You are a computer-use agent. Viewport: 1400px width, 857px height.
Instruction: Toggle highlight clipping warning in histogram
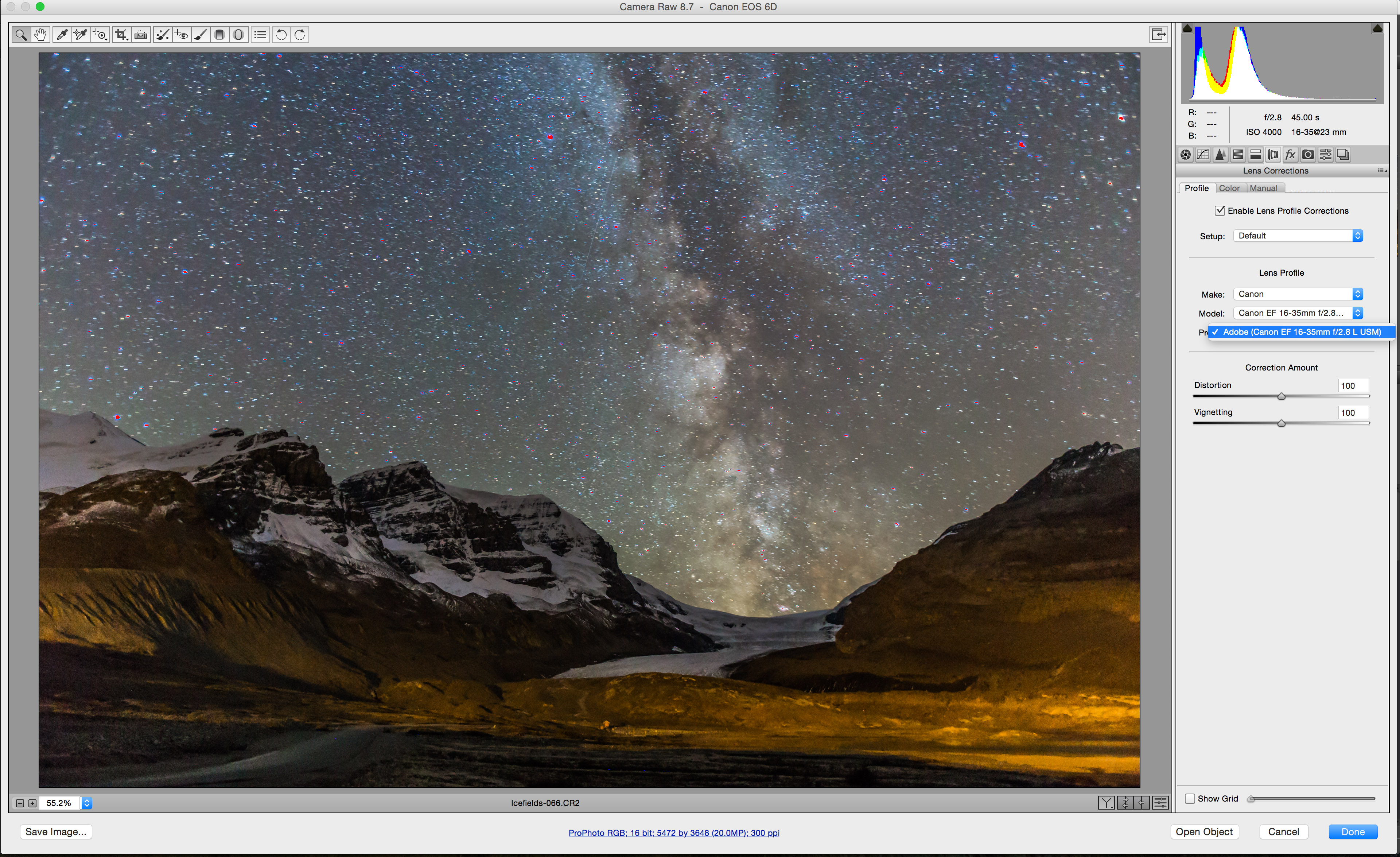point(1377,28)
